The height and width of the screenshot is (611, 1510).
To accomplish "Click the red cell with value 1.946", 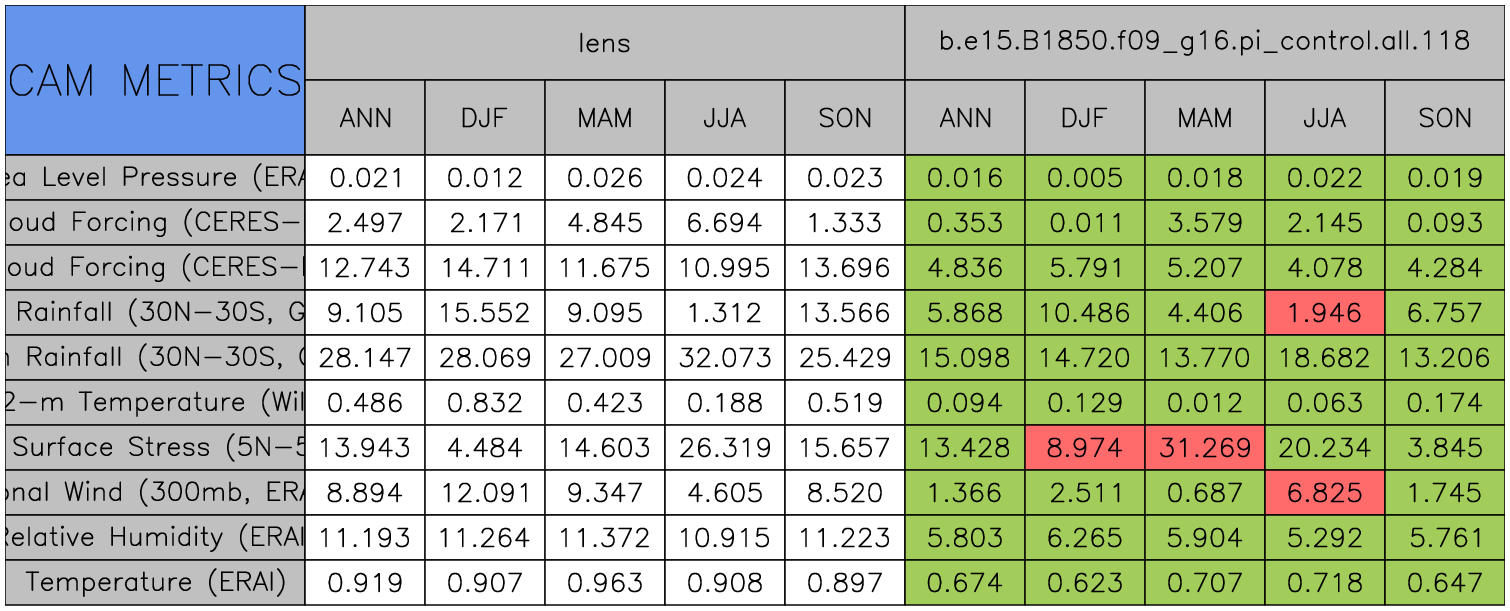I will (1324, 313).
